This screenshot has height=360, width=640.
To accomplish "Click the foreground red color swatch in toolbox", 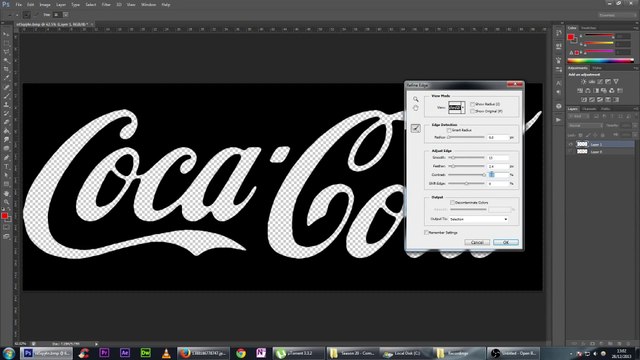I will tap(4, 216).
